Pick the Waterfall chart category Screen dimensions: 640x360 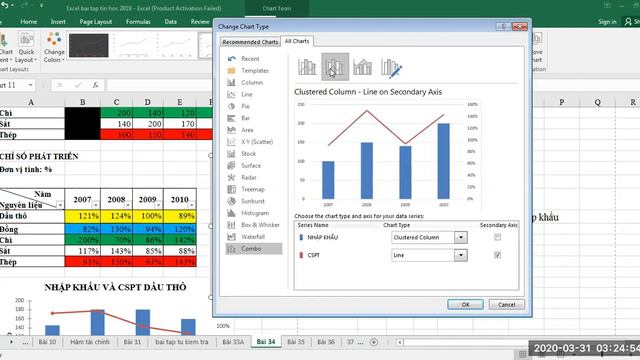(253, 236)
